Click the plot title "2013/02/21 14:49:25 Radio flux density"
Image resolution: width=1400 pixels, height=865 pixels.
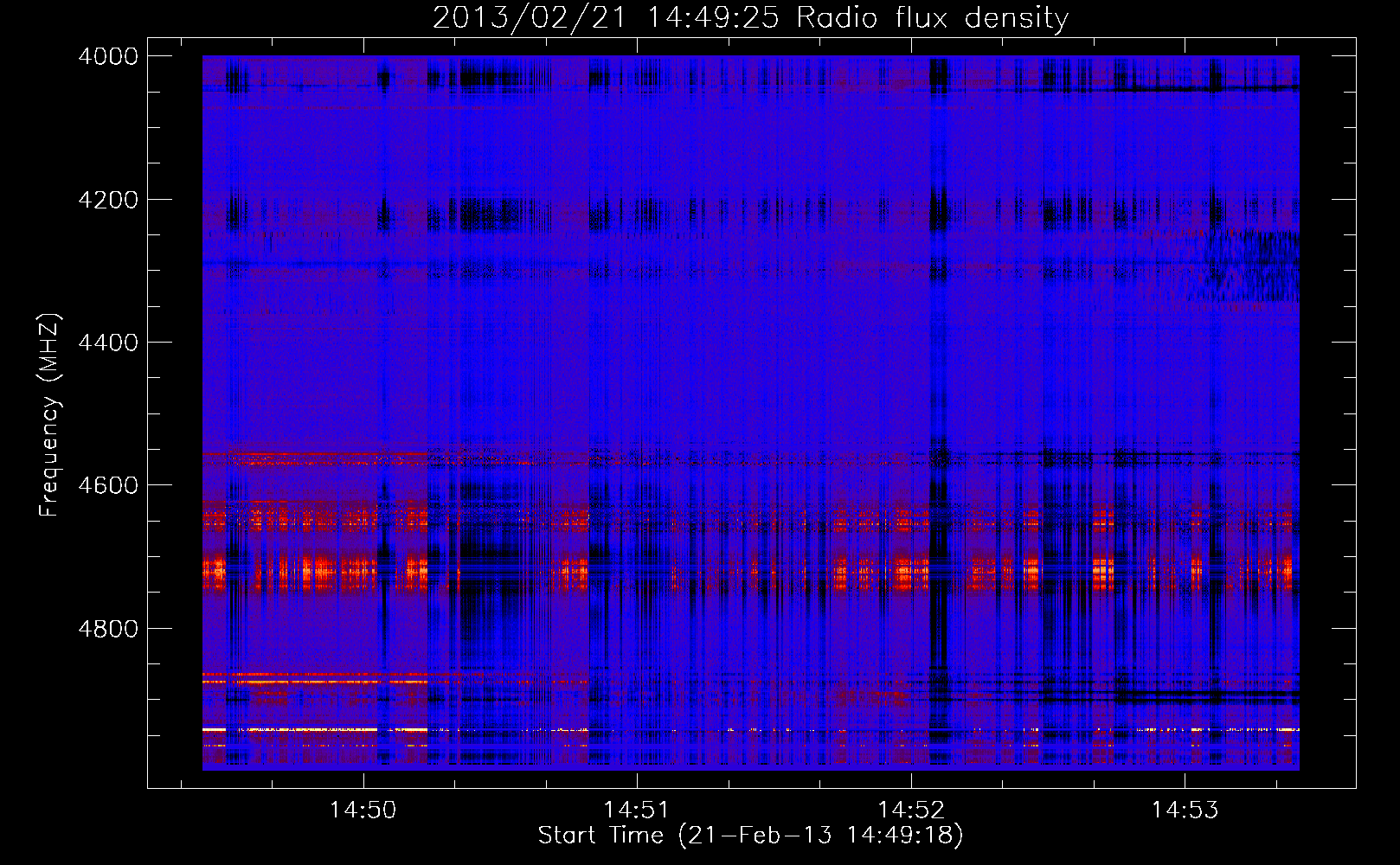751,18
